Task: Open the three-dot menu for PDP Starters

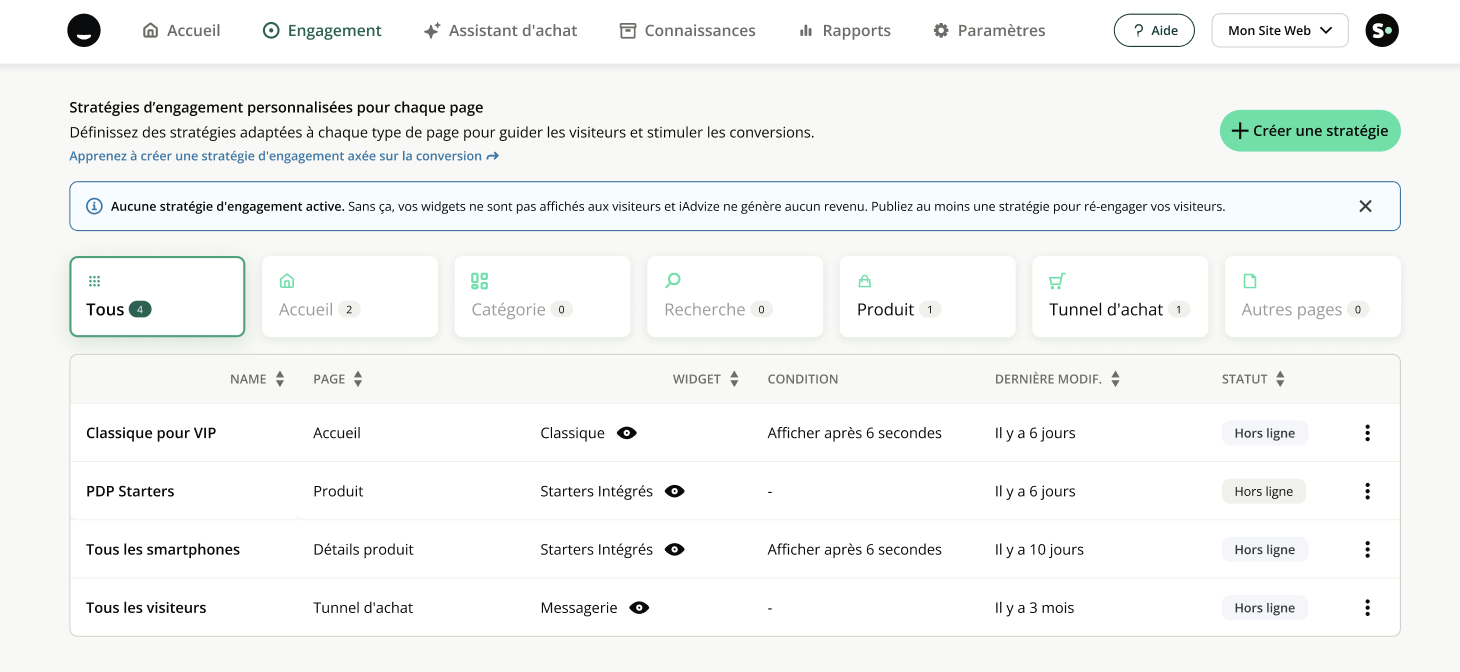Action: (x=1367, y=491)
